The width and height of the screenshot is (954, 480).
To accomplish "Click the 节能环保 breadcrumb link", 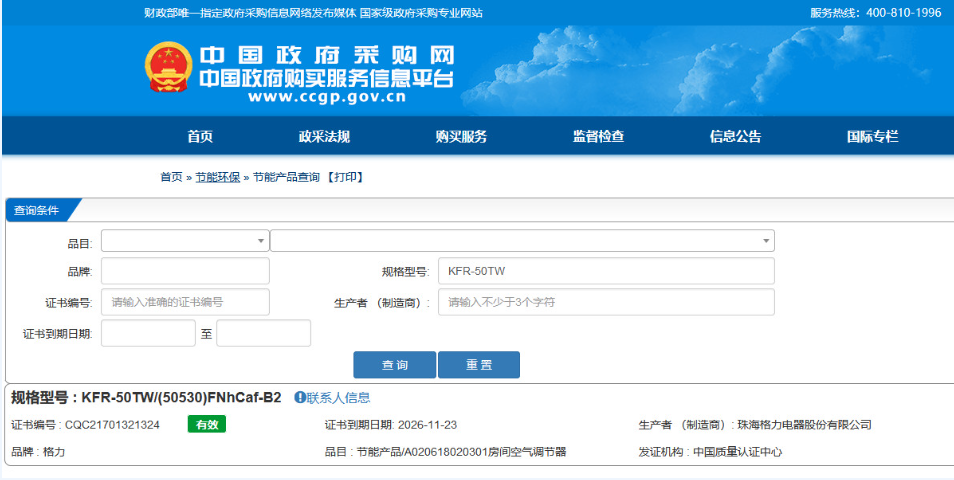I will click(217, 177).
